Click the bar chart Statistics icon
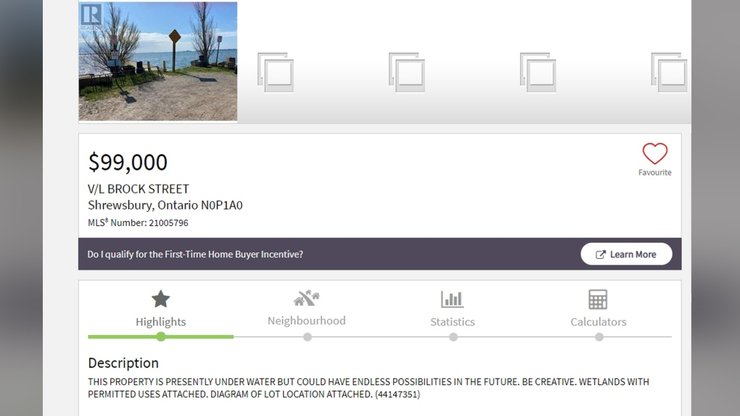Viewport: 740px width, 416px height. tap(452, 299)
